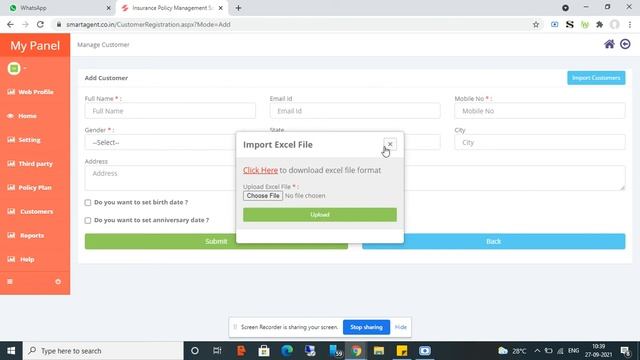Image resolution: width=640 pixels, height=360 pixels.
Task: Click the site lock icon in address bar
Action: (x=59, y=24)
